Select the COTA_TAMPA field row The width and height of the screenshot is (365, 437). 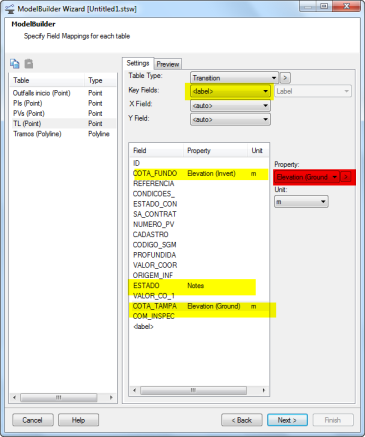[x=199, y=306]
